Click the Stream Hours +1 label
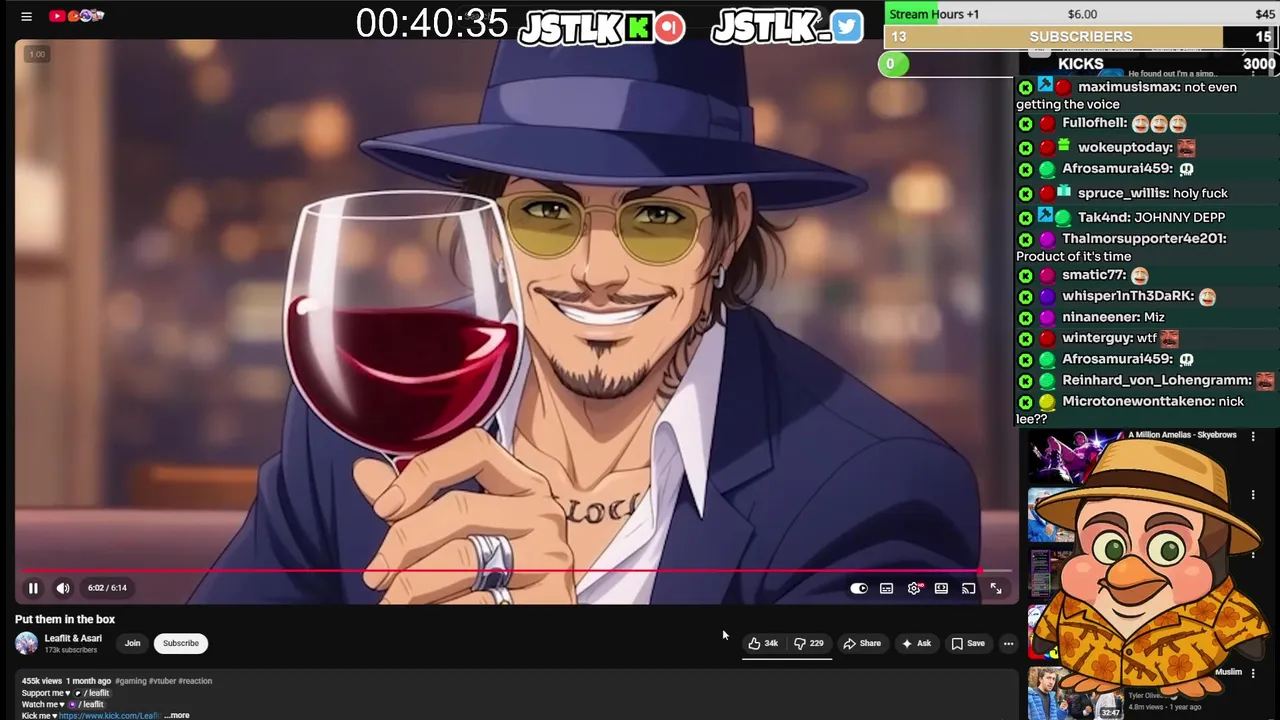 [934, 14]
